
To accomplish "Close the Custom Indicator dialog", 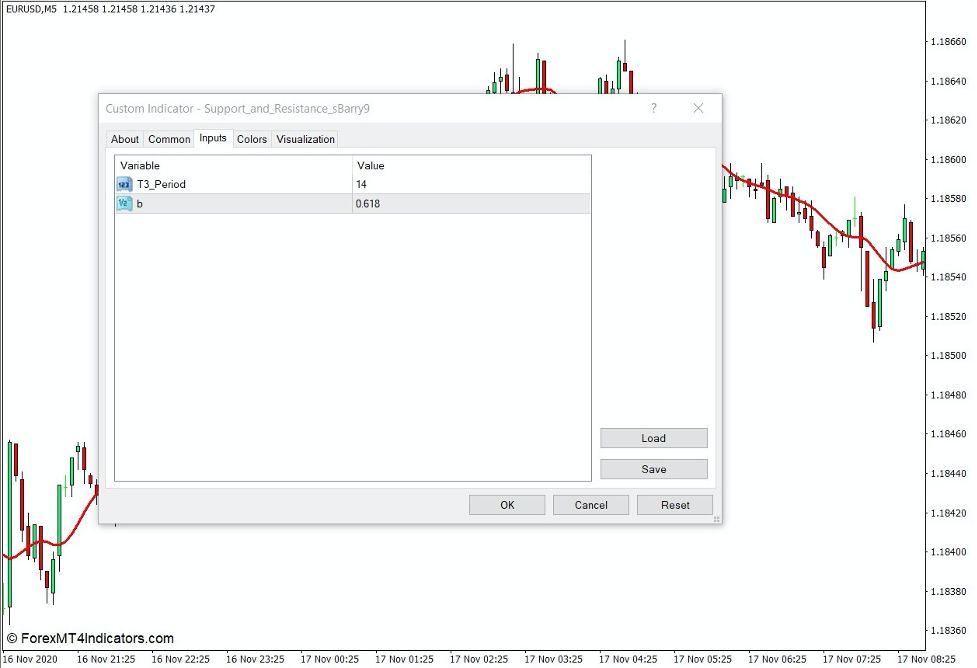I will (x=697, y=109).
